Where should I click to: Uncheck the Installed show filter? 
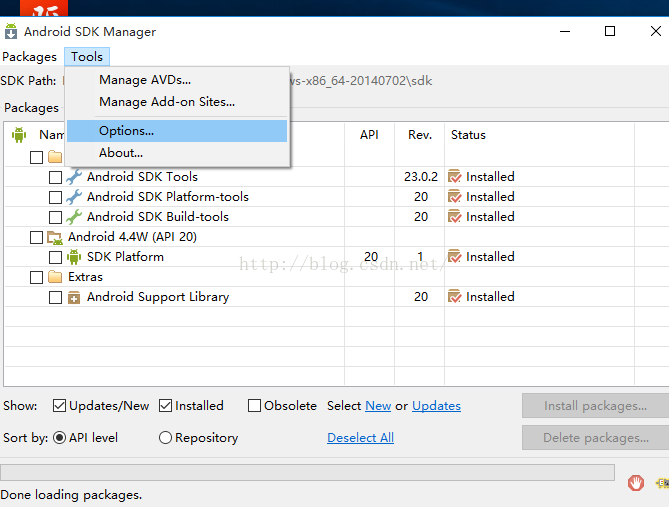[x=166, y=405]
